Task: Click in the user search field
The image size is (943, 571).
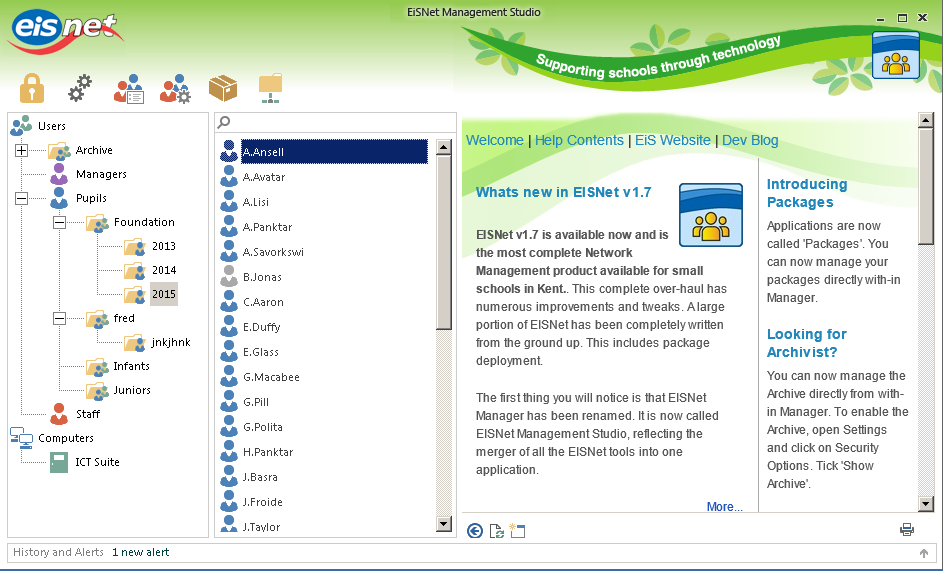Action: [335, 122]
